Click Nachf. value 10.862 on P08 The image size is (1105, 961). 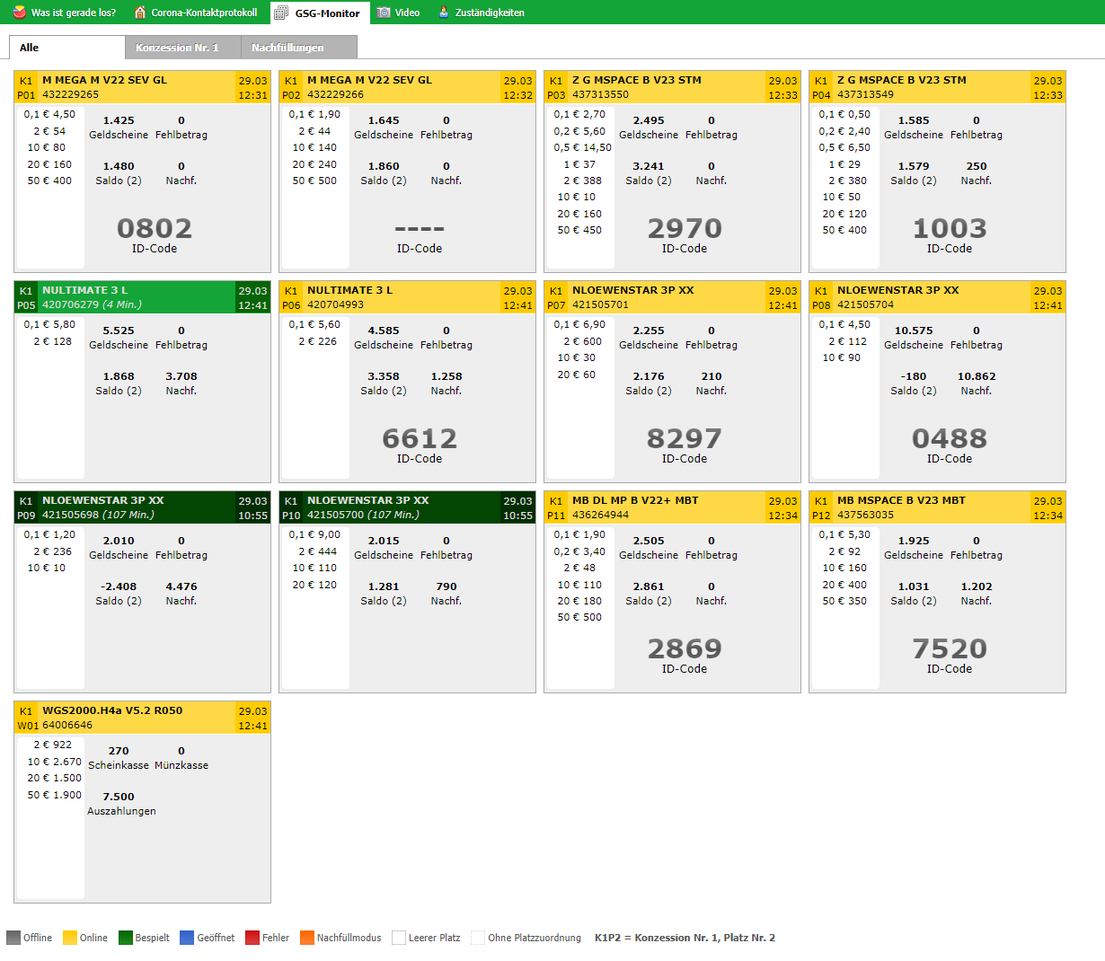(x=976, y=376)
